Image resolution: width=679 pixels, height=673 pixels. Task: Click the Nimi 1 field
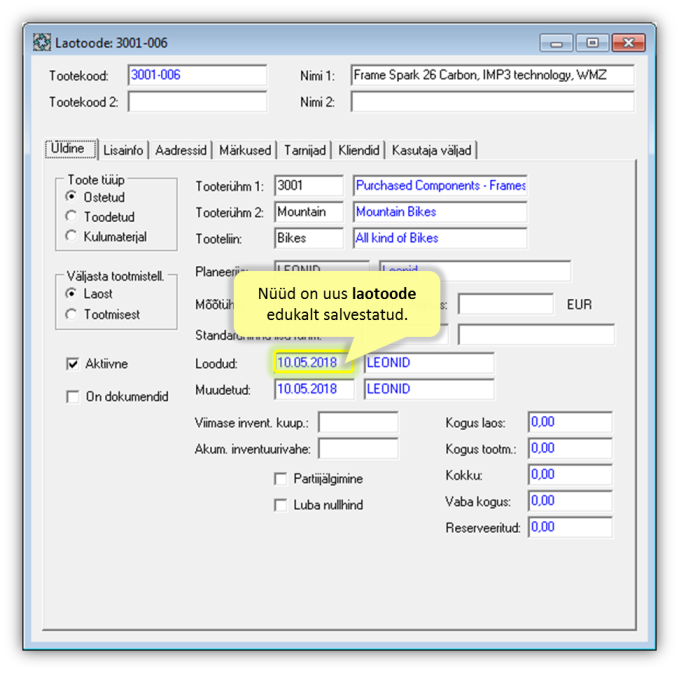click(x=493, y=75)
